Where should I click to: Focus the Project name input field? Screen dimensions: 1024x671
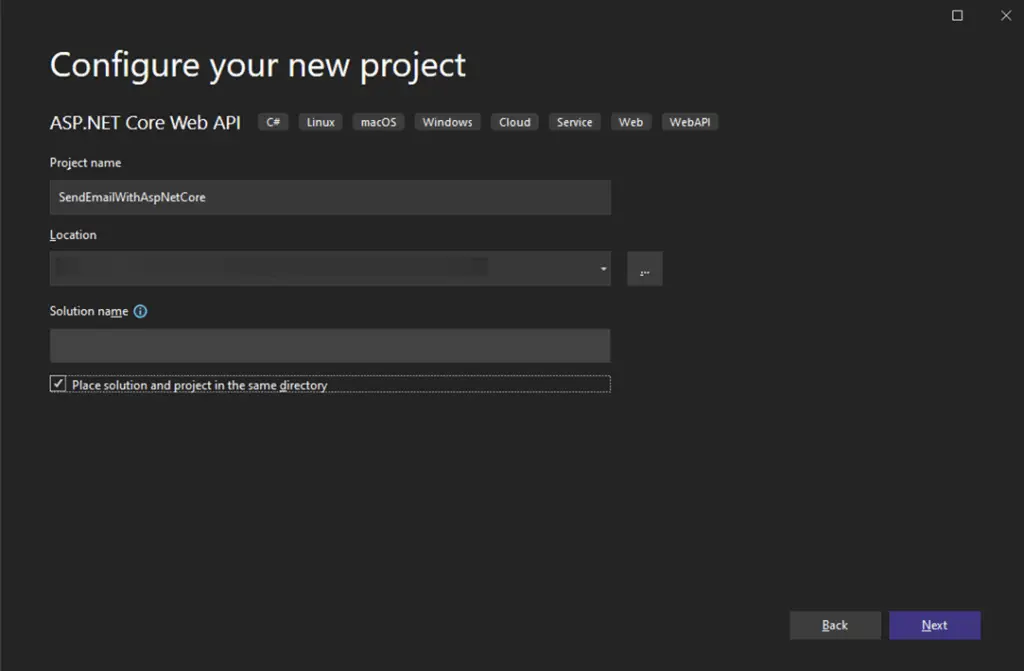click(330, 197)
